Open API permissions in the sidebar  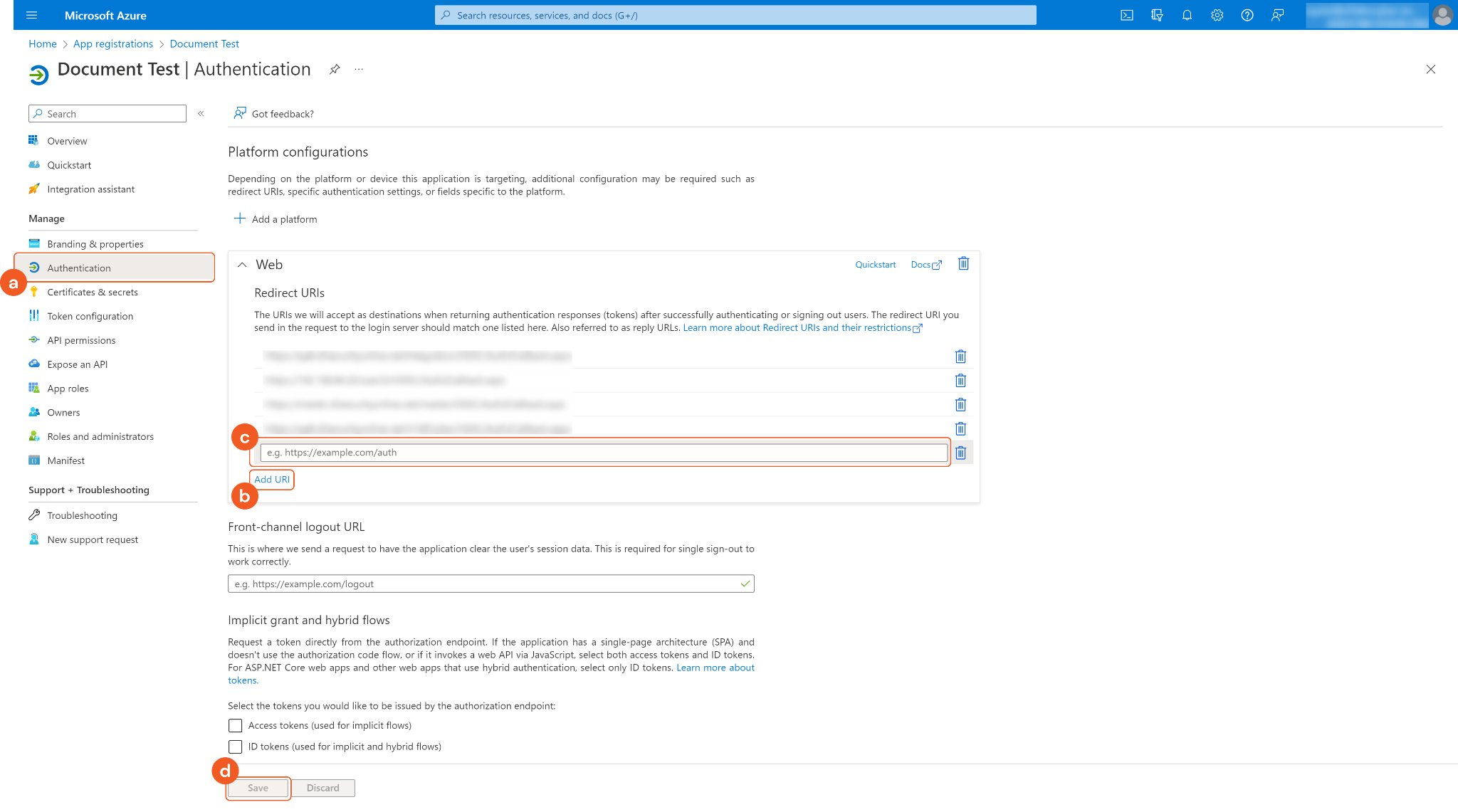81,340
